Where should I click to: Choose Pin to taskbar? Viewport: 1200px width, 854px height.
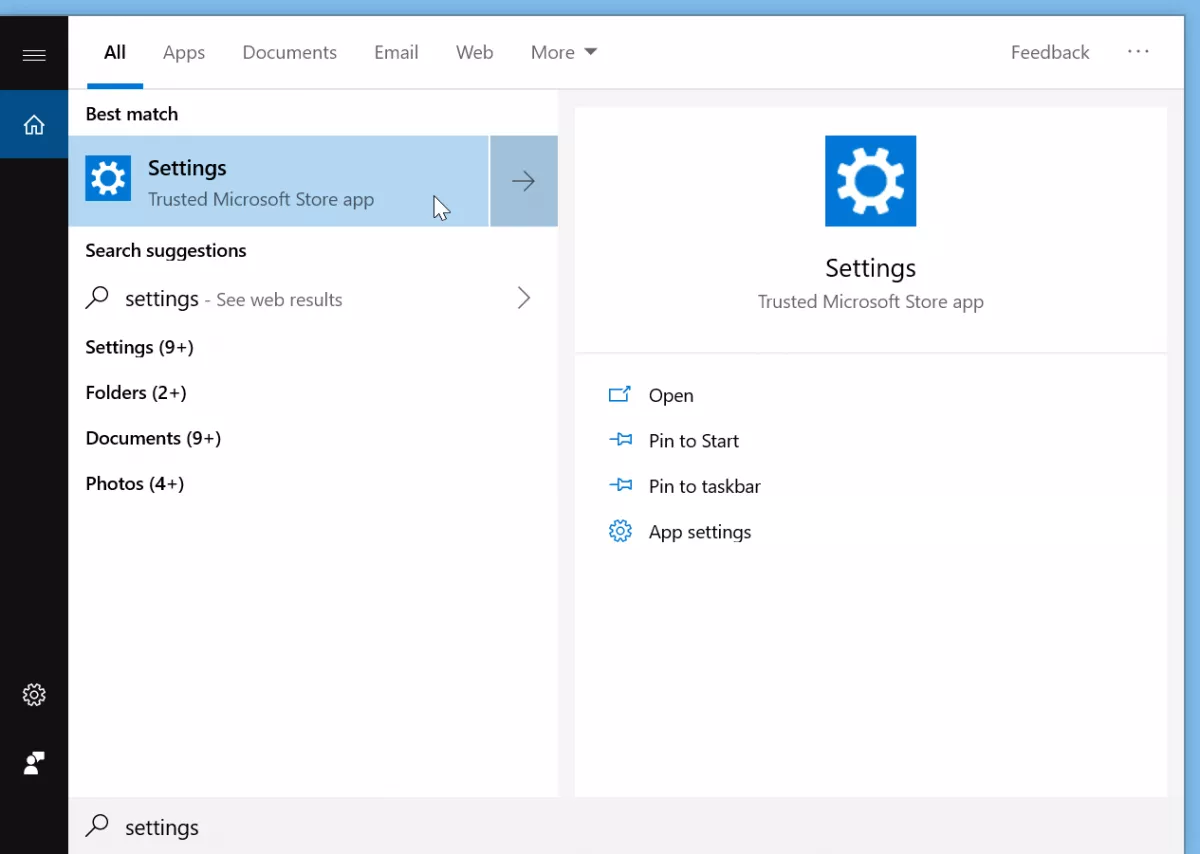(705, 486)
